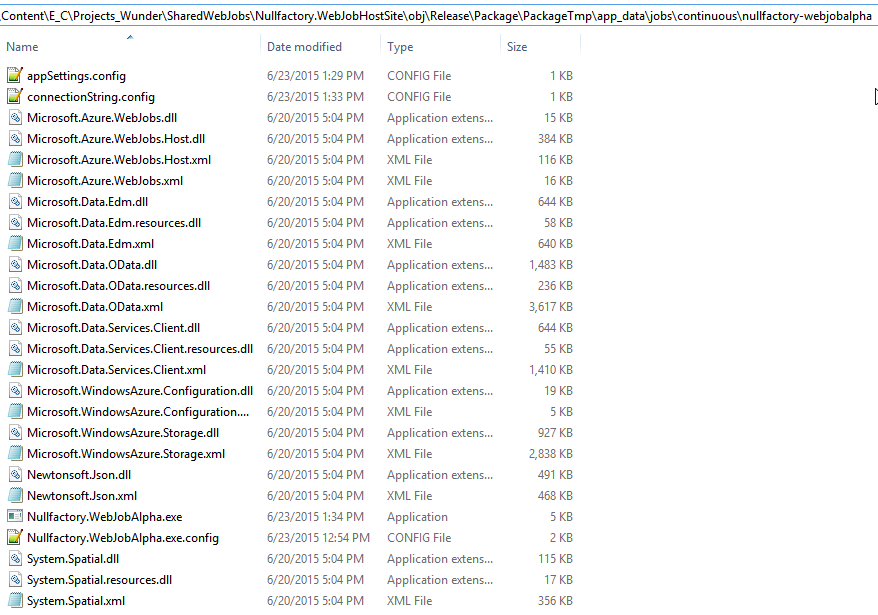
Task: Select the Microsoft.Azure.WebJobs.dll file name
Action: point(102,118)
